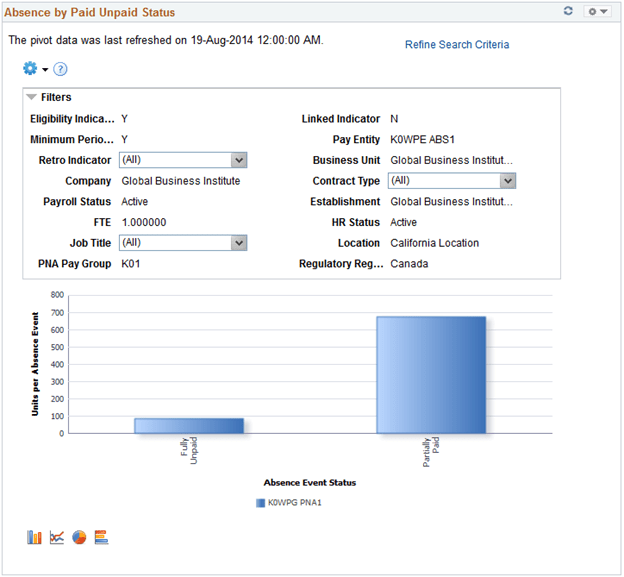
Task: Click the blue gear options icon
Action: 30,68
